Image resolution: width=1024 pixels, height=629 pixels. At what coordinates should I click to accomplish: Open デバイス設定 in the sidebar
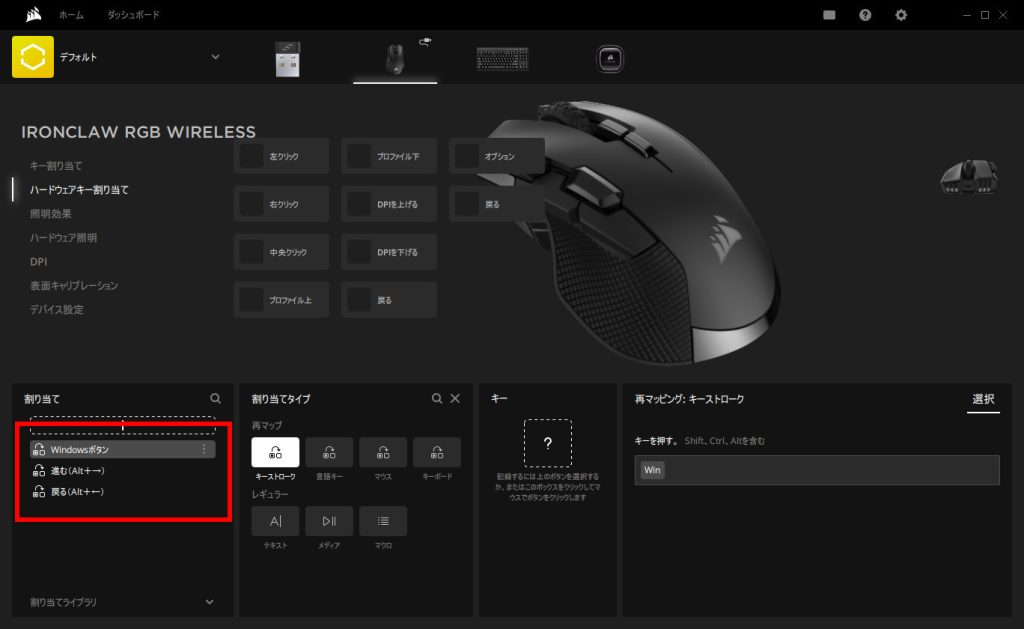56,310
